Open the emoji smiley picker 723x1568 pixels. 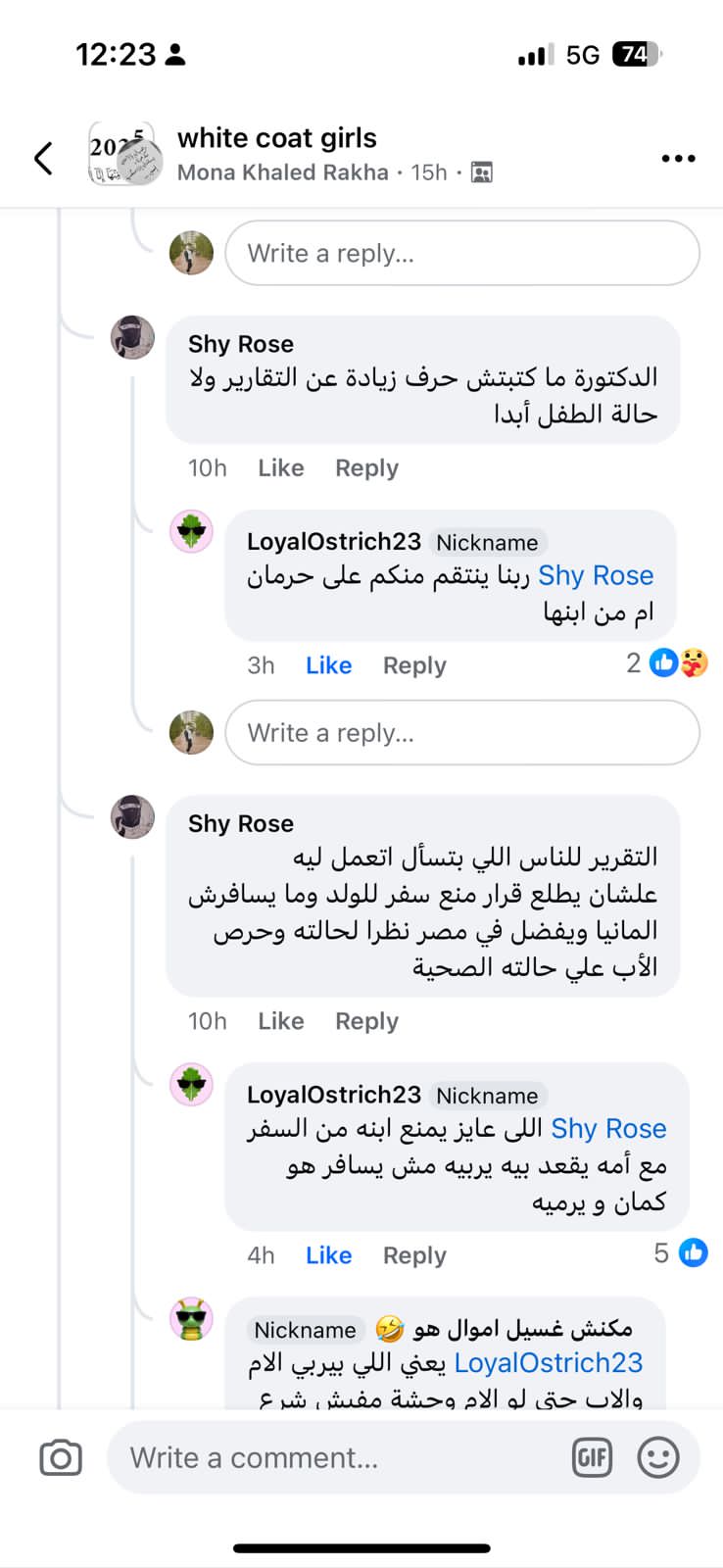658,1458
